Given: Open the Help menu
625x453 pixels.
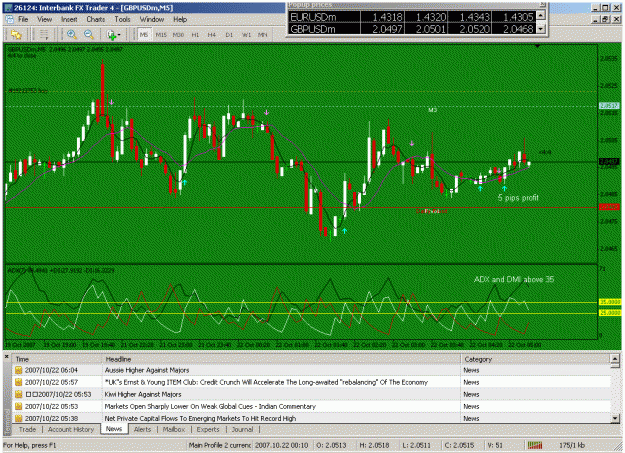Looking at the screenshot, I should click(x=180, y=19).
